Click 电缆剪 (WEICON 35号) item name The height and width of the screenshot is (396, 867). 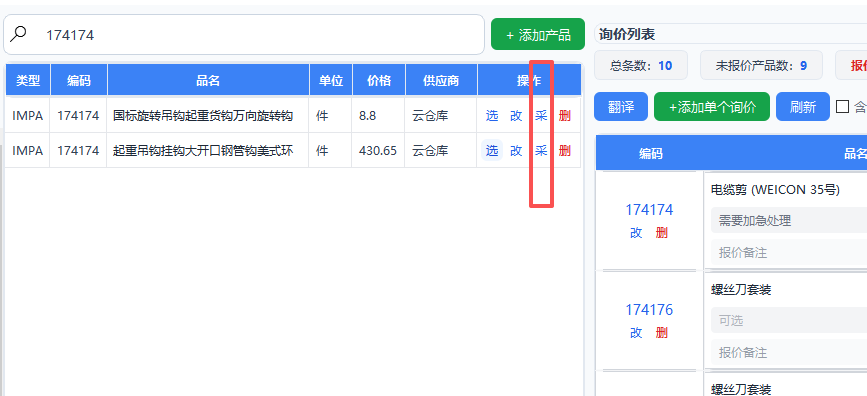(x=775, y=190)
